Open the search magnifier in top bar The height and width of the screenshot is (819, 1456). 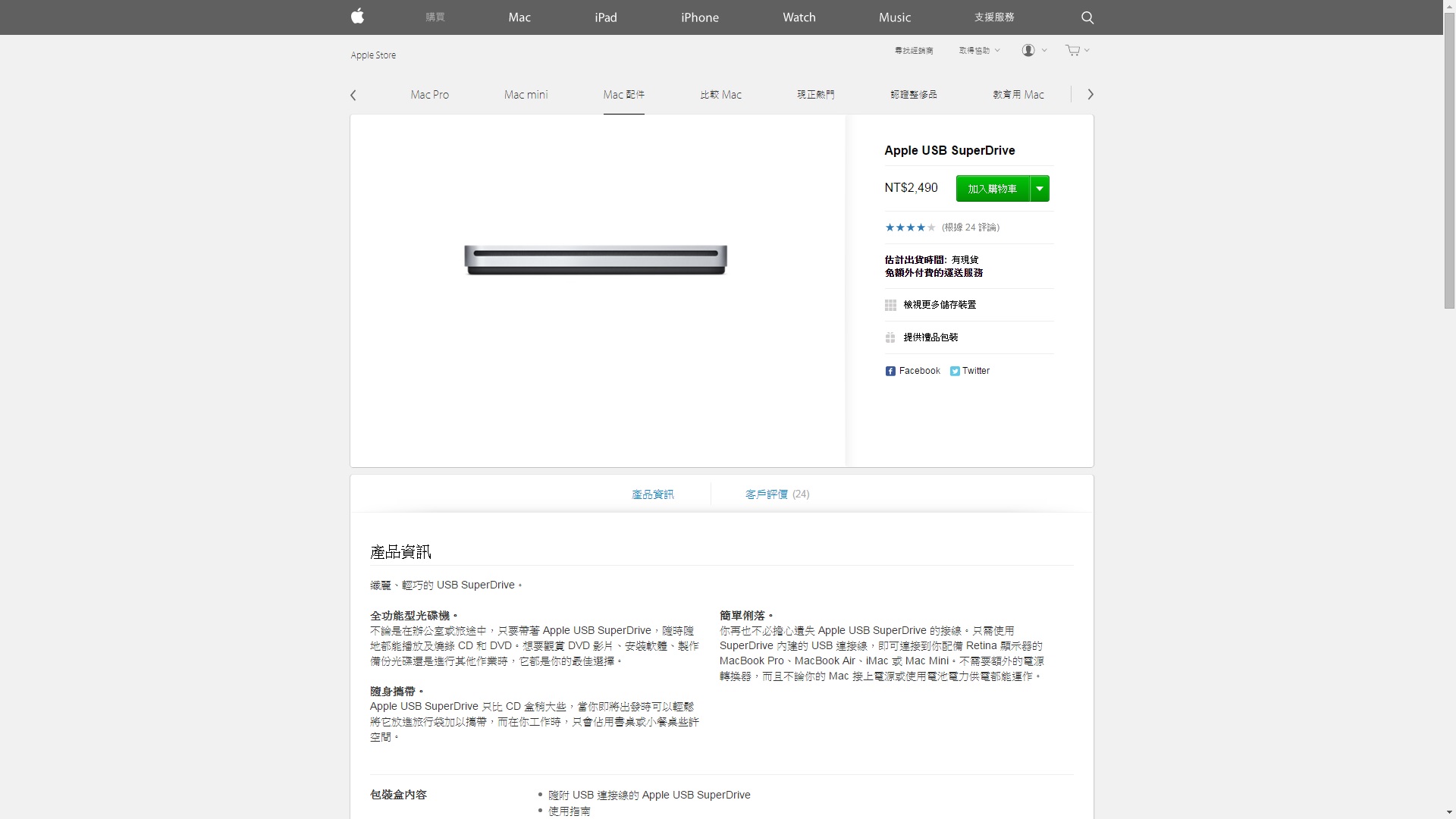point(1087,17)
